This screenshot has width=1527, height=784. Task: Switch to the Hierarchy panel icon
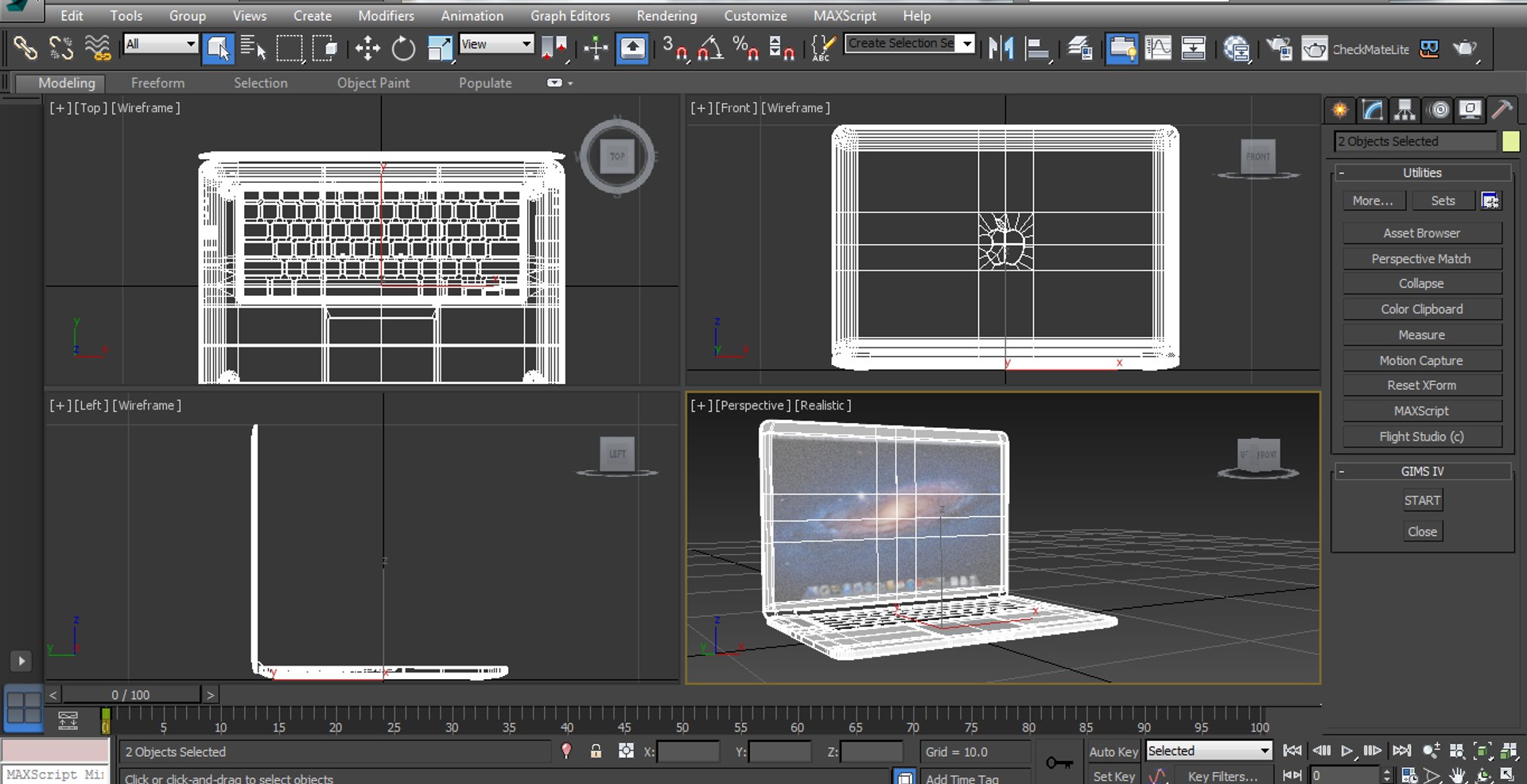tap(1405, 110)
